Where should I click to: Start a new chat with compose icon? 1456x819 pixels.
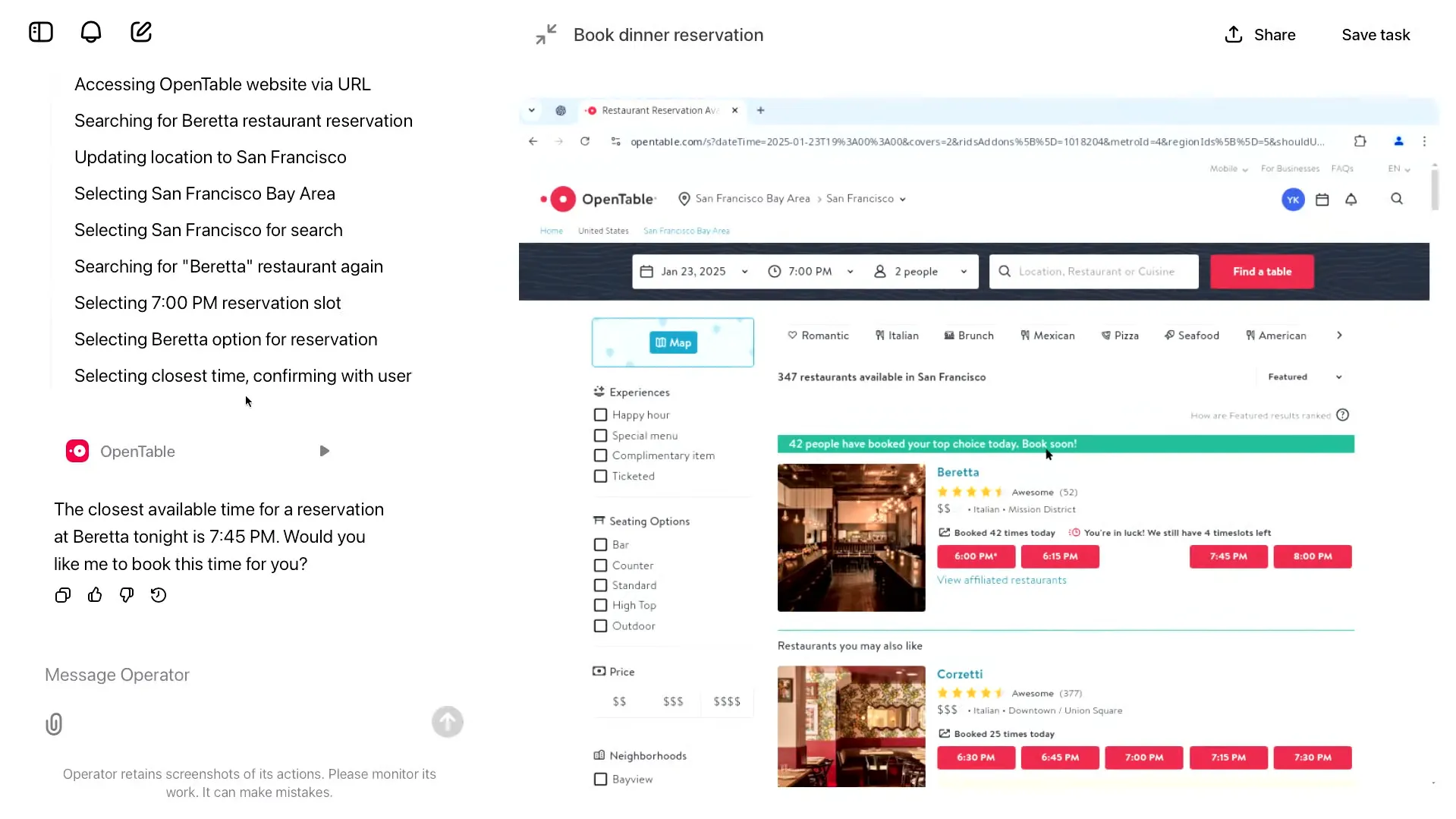click(141, 32)
